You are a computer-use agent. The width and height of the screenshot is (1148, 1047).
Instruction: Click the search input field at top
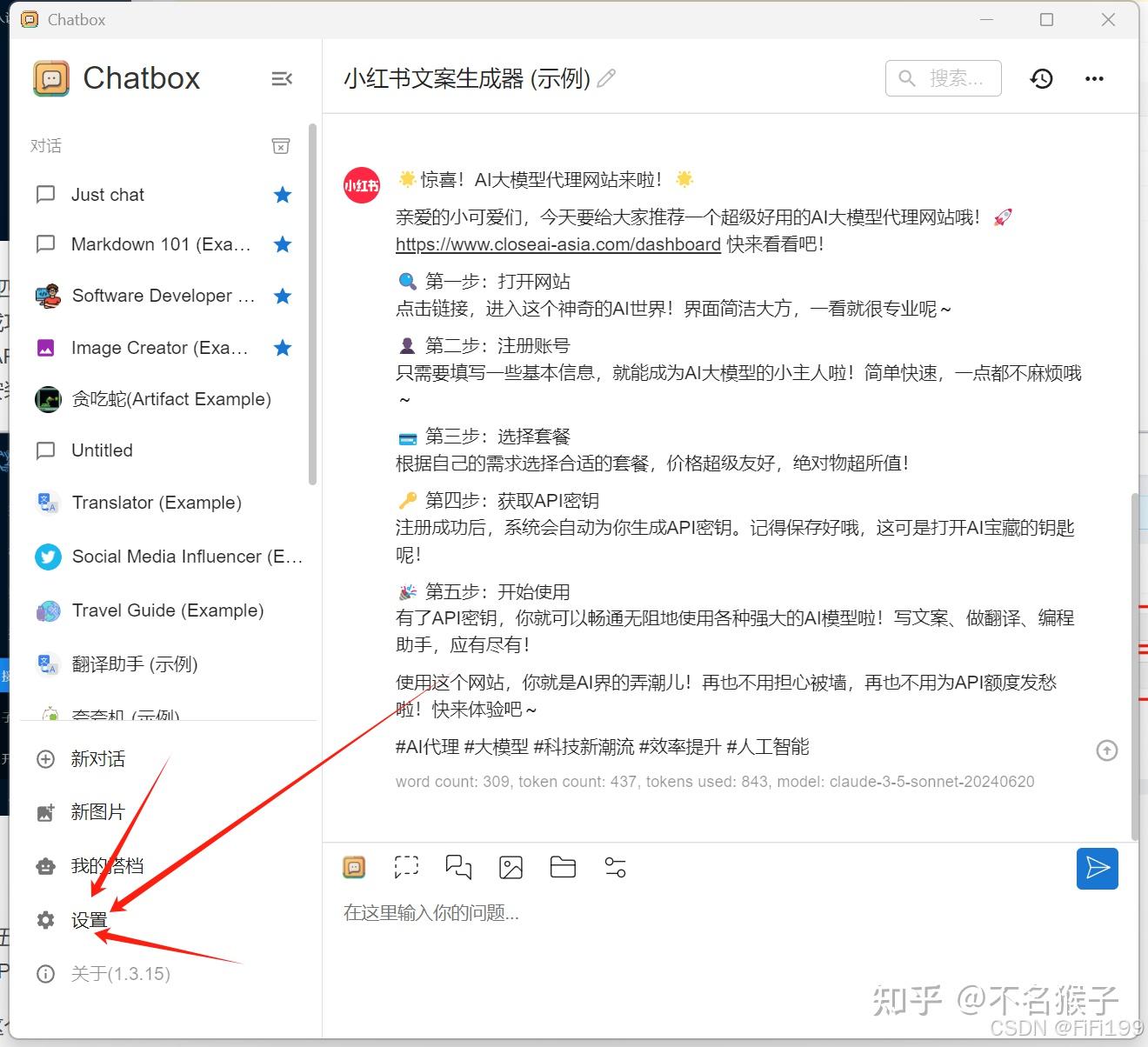(944, 78)
